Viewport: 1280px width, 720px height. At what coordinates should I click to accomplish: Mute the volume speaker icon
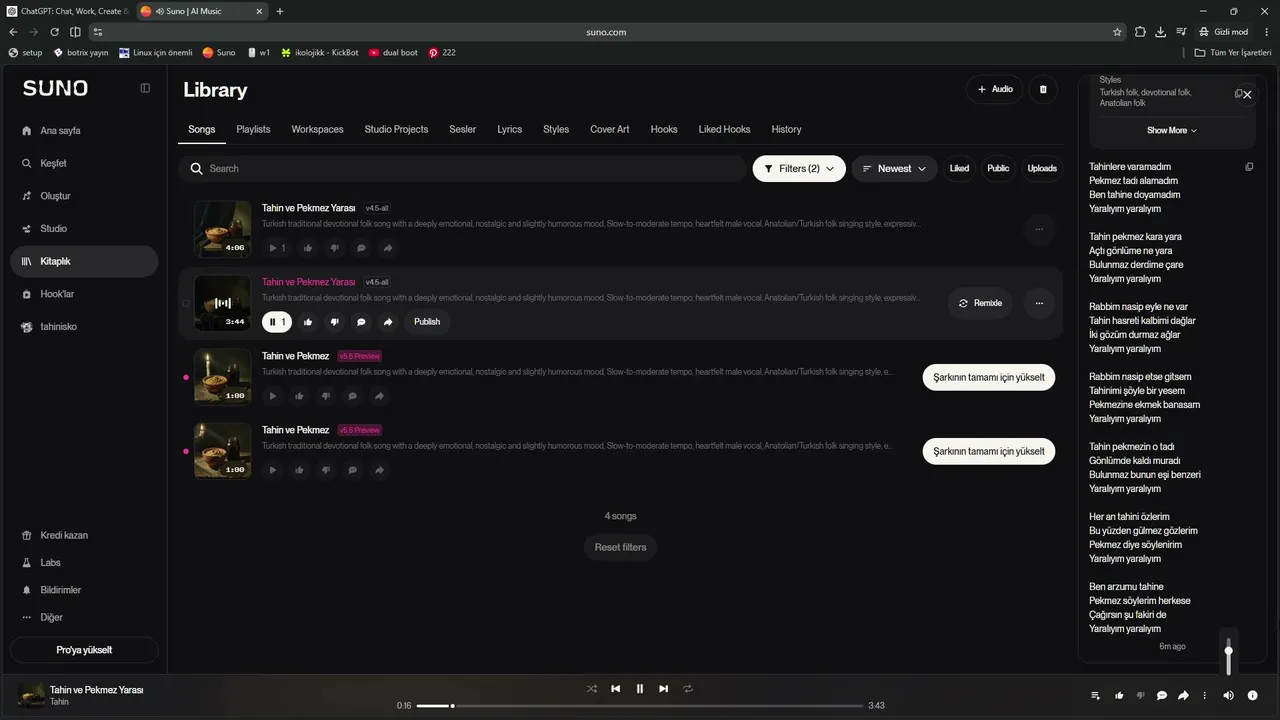pos(1229,696)
